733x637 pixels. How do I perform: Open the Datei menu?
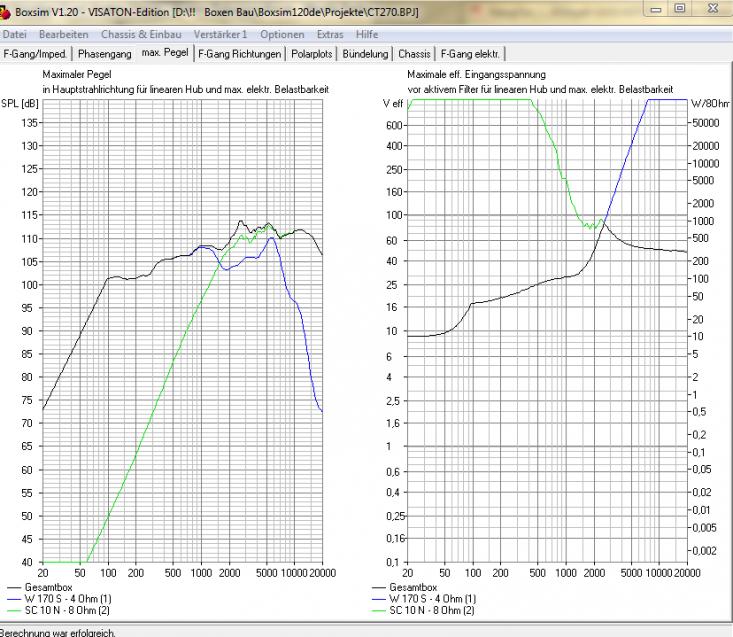point(15,35)
